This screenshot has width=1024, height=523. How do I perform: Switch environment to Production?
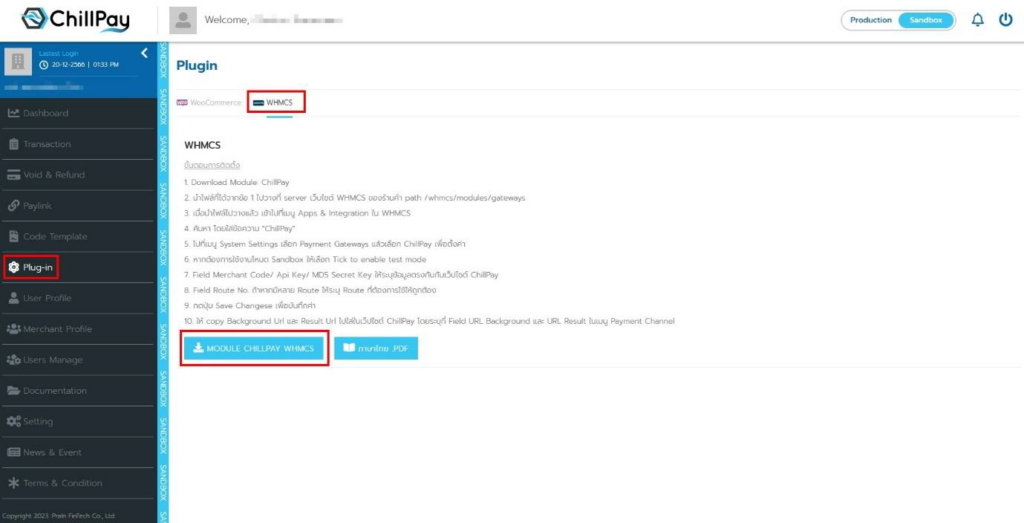(x=871, y=20)
